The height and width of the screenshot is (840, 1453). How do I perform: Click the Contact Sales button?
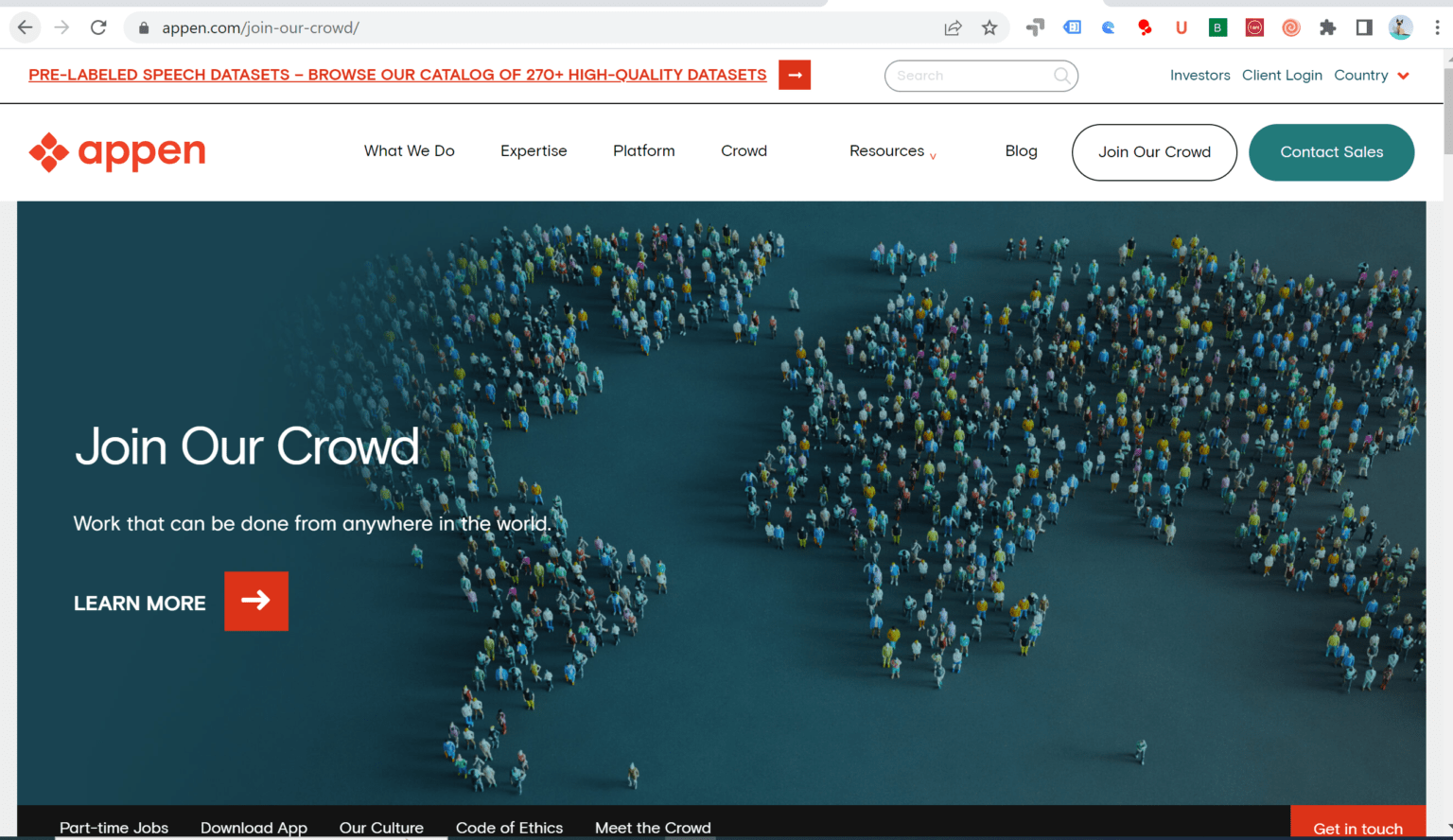1332,152
